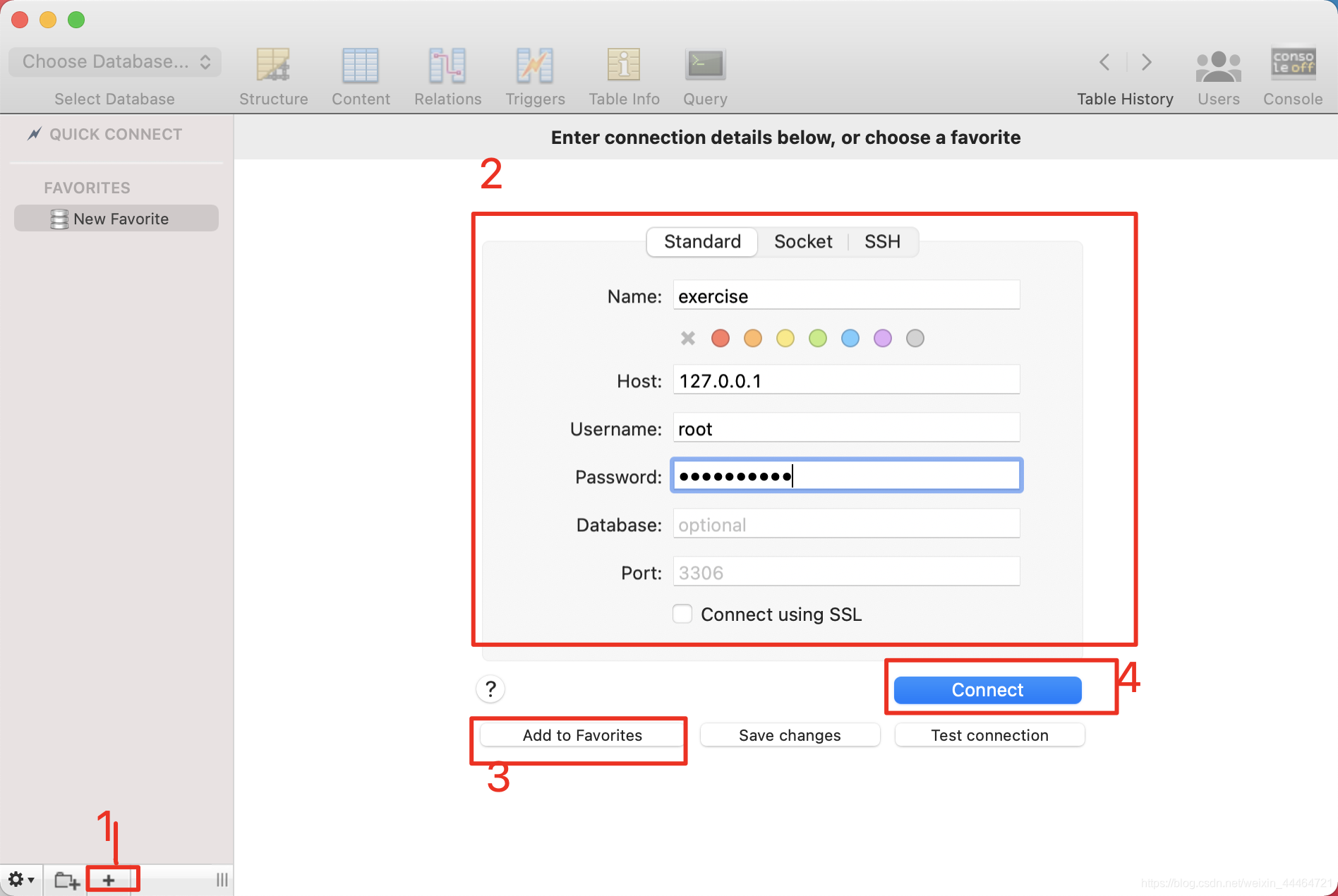Open the Triggers view icon
The height and width of the screenshot is (896, 1338).
(x=535, y=66)
